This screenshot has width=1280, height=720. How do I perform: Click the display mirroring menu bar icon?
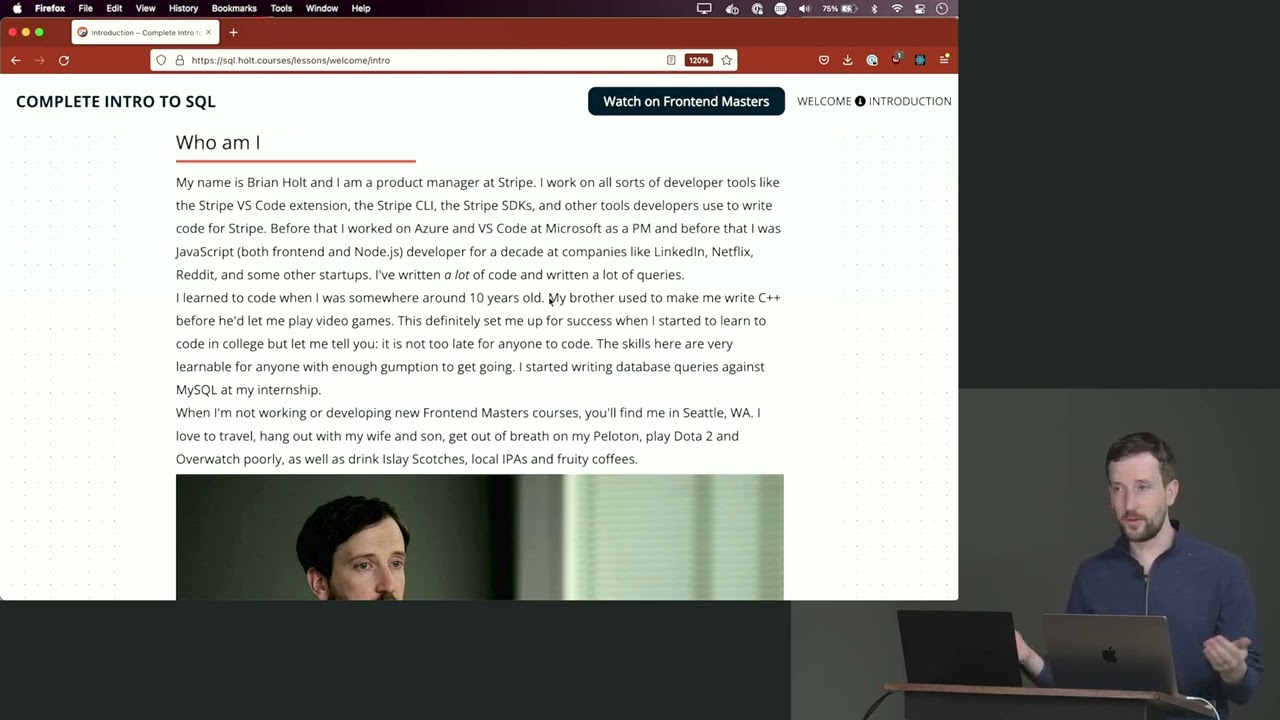tap(704, 8)
